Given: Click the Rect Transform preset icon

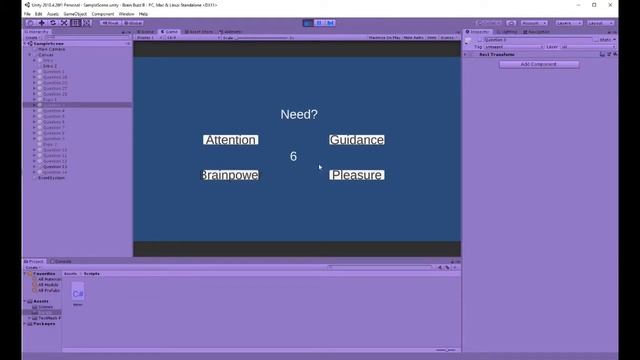Looking at the screenshot, I should click(609, 54).
